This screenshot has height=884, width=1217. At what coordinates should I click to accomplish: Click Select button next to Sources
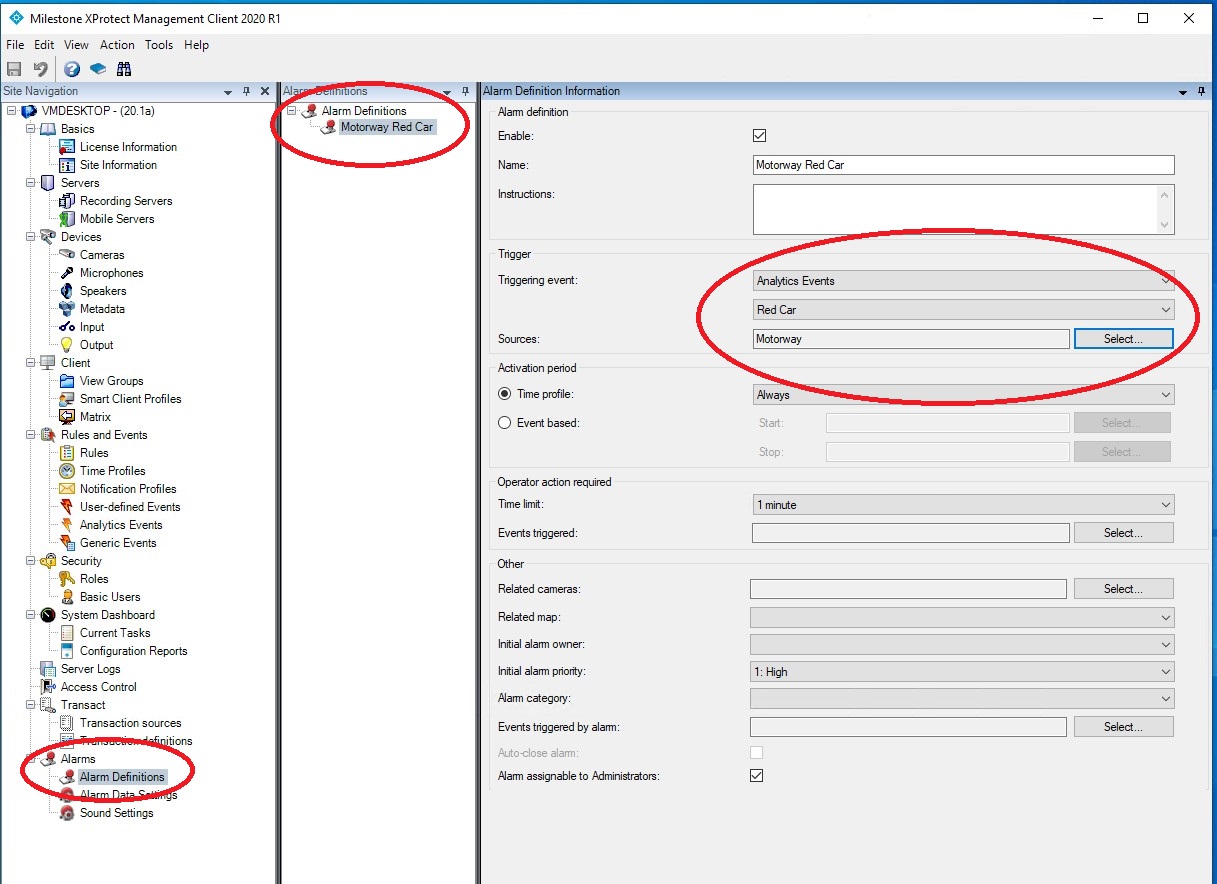coord(1123,339)
